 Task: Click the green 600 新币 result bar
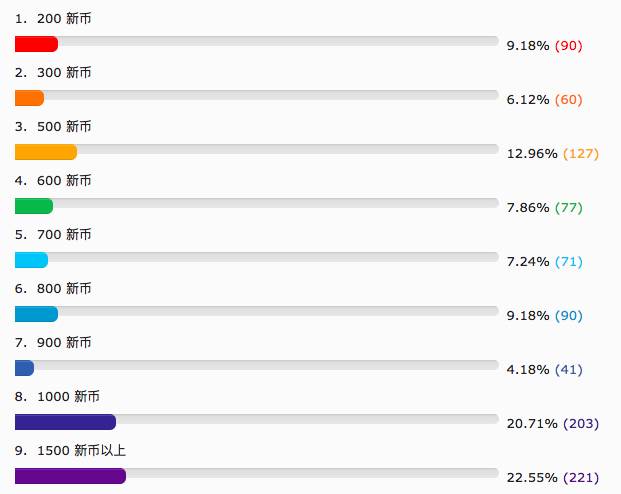(33, 206)
